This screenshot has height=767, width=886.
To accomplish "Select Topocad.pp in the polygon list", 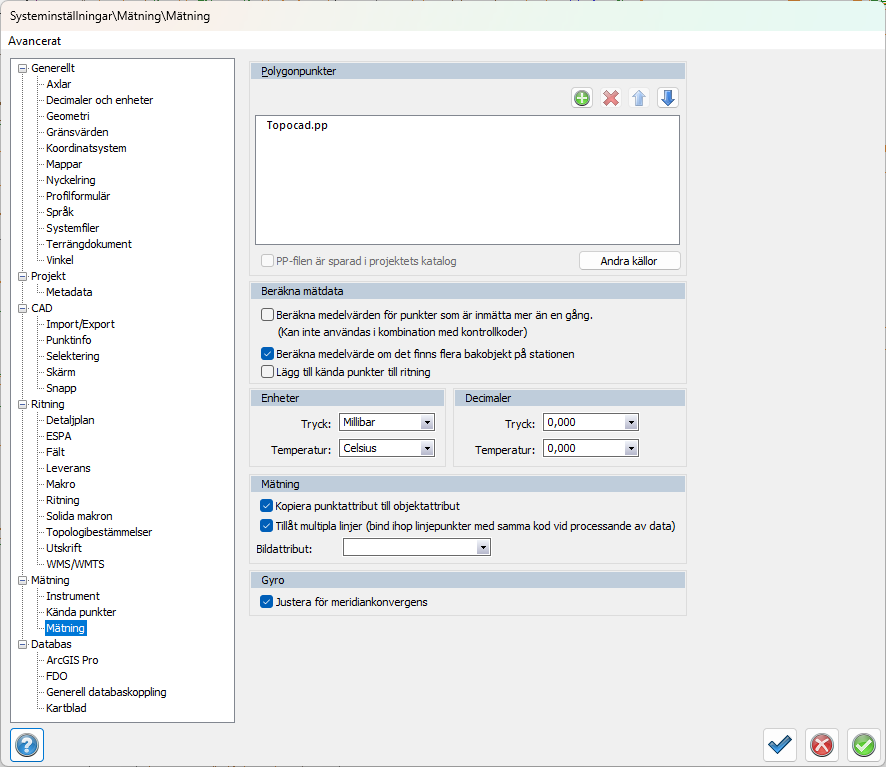I will pyautogui.click(x=298, y=127).
